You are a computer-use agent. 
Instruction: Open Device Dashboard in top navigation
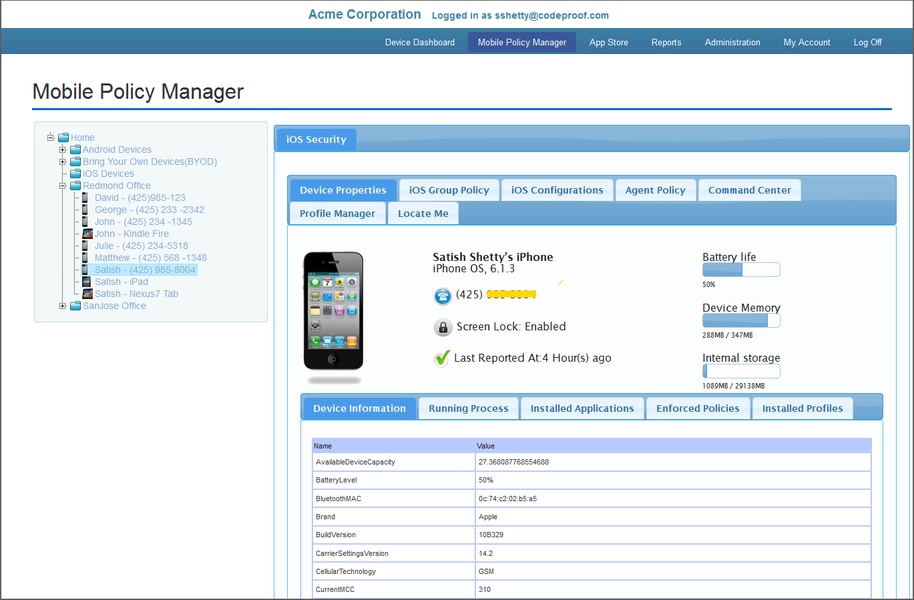click(x=420, y=43)
